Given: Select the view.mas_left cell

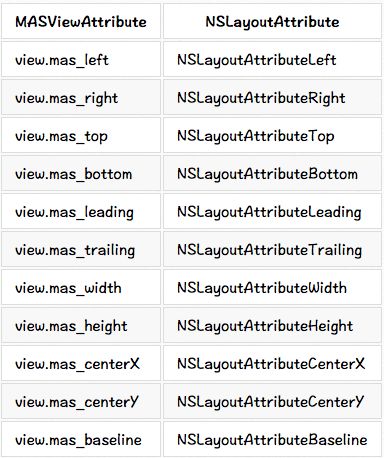Looking at the screenshot, I should 81,60.
